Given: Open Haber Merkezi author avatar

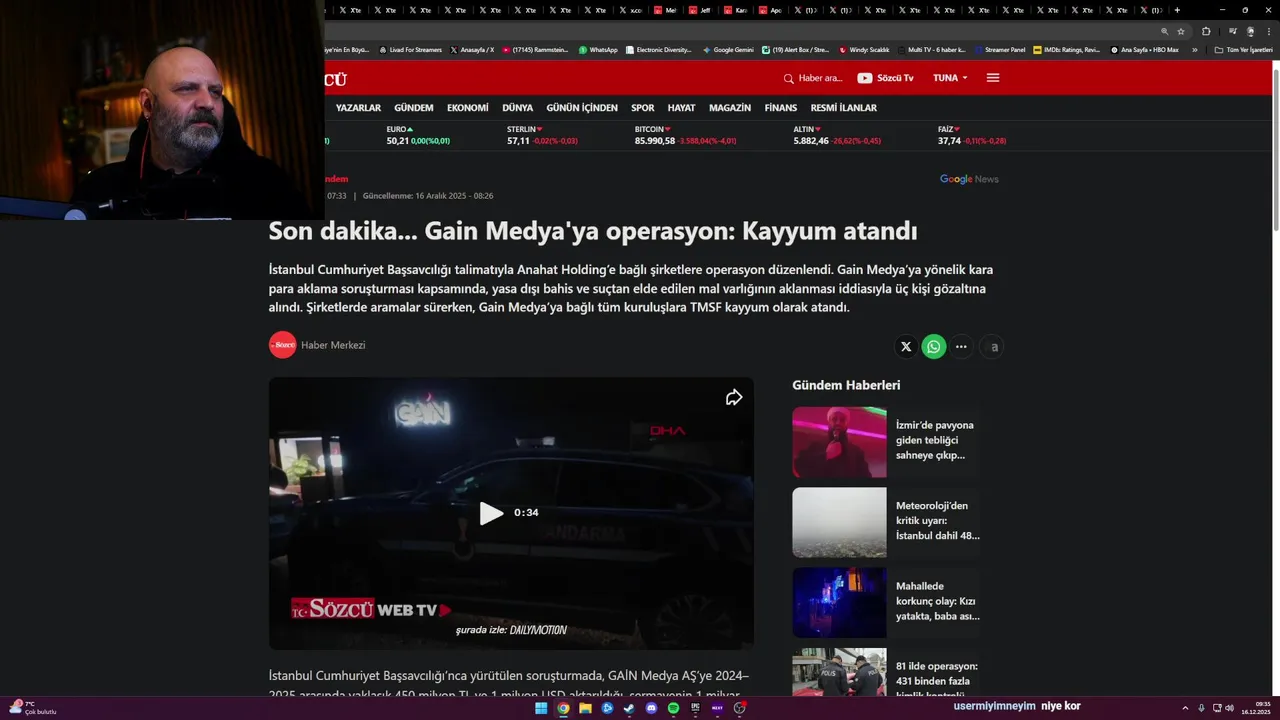Looking at the screenshot, I should tap(283, 345).
